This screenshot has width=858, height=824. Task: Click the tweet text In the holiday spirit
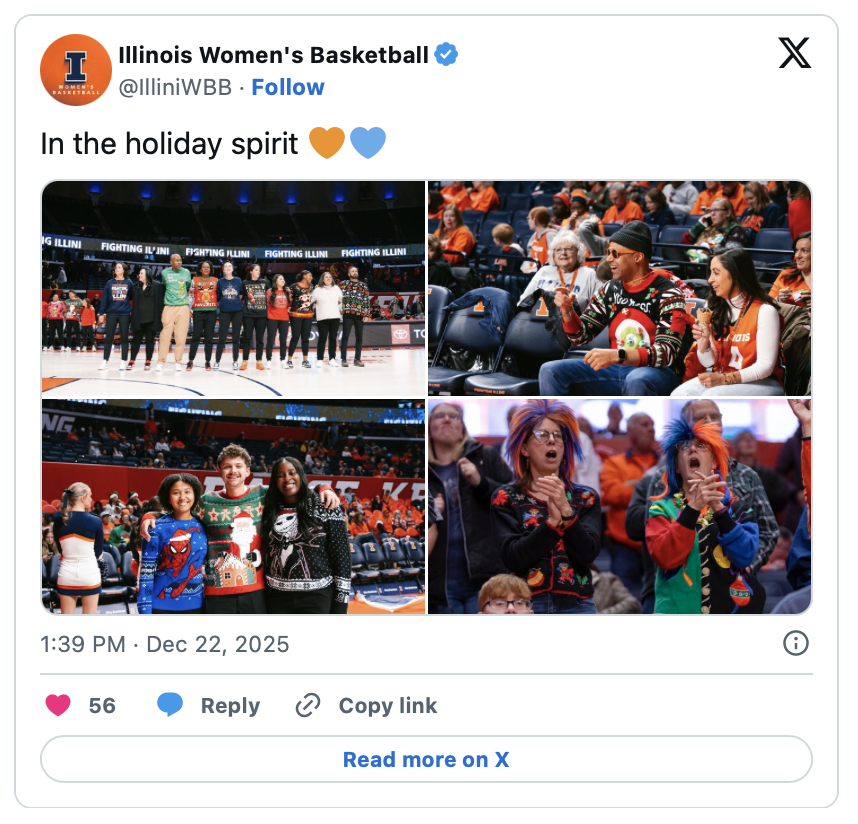pyautogui.click(x=170, y=144)
